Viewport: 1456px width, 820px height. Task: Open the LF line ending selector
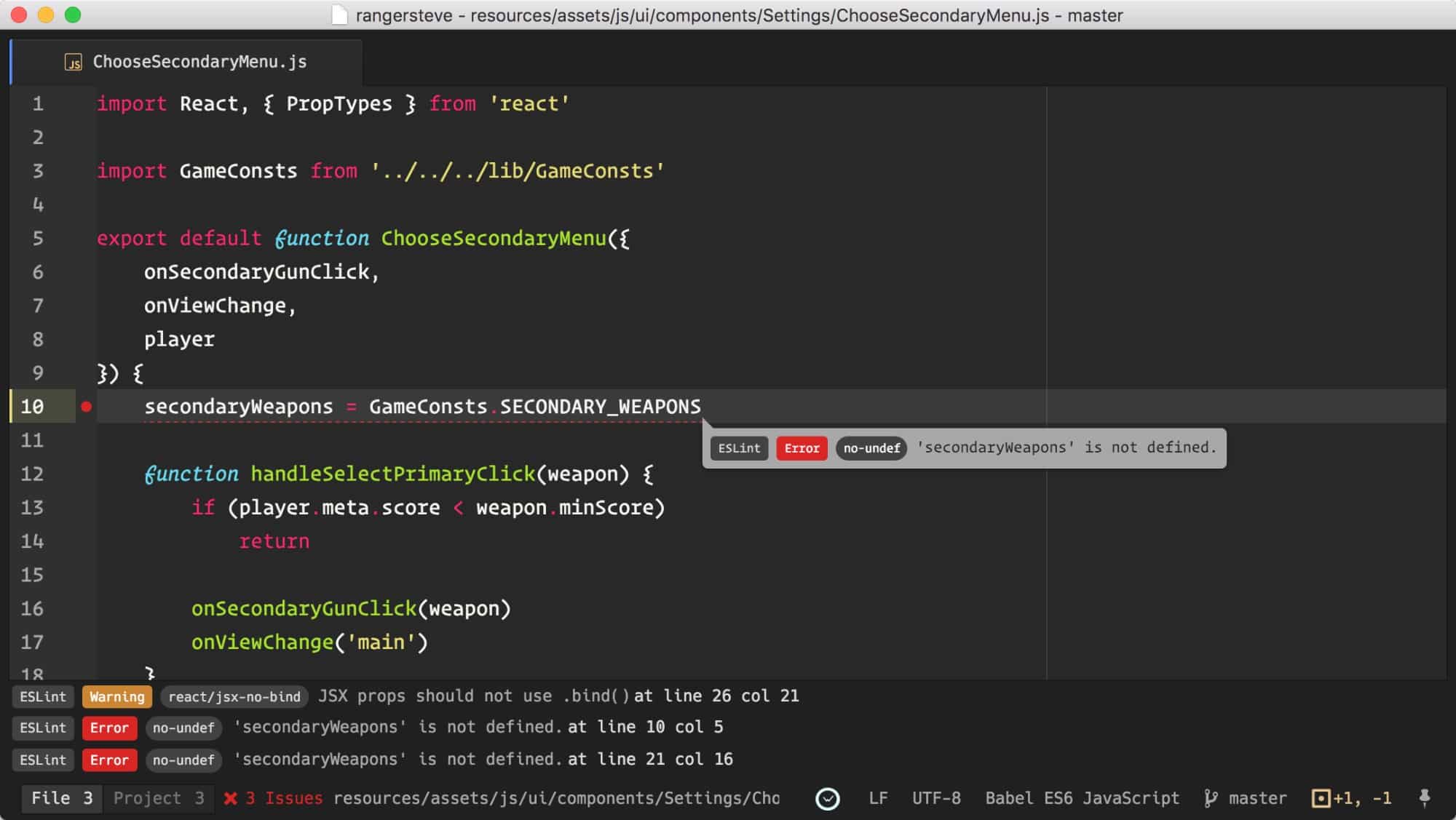coord(878,798)
